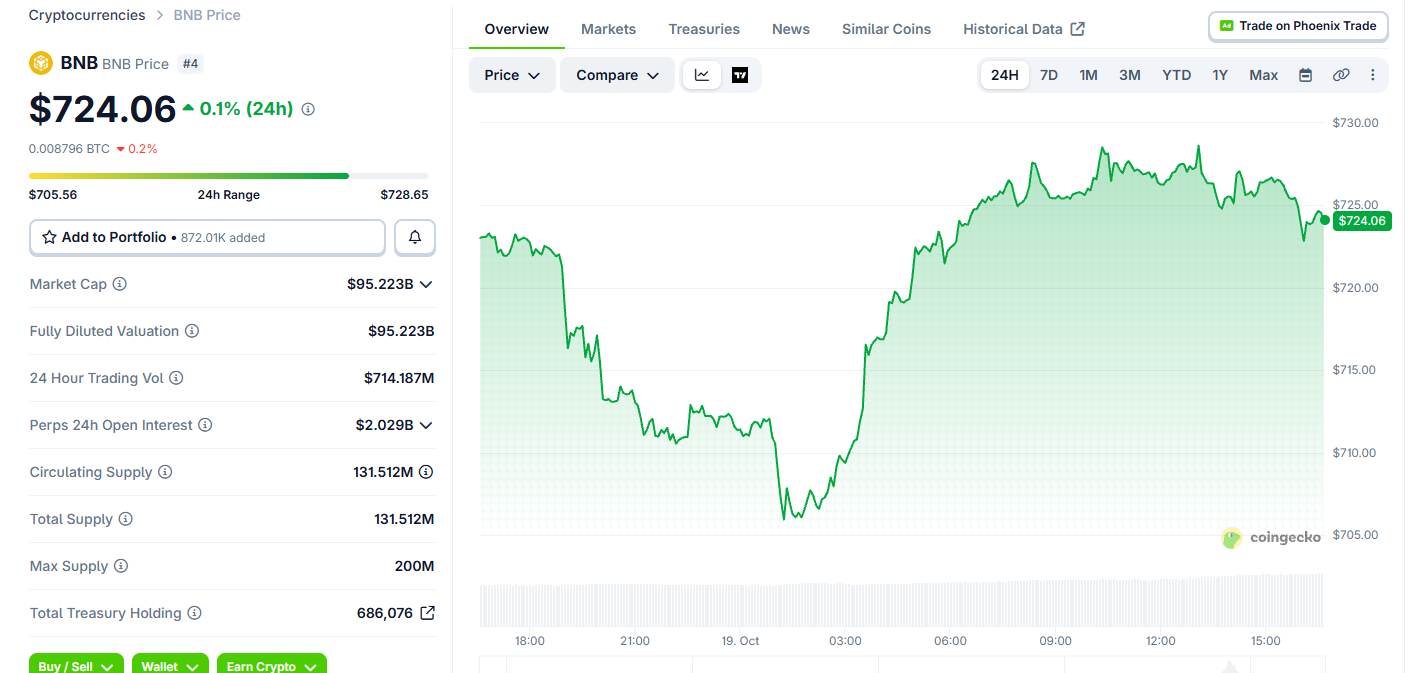Image resolution: width=1408 pixels, height=673 pixels.
Task: Open Similar Coins tab
Action: coord(886,29)
